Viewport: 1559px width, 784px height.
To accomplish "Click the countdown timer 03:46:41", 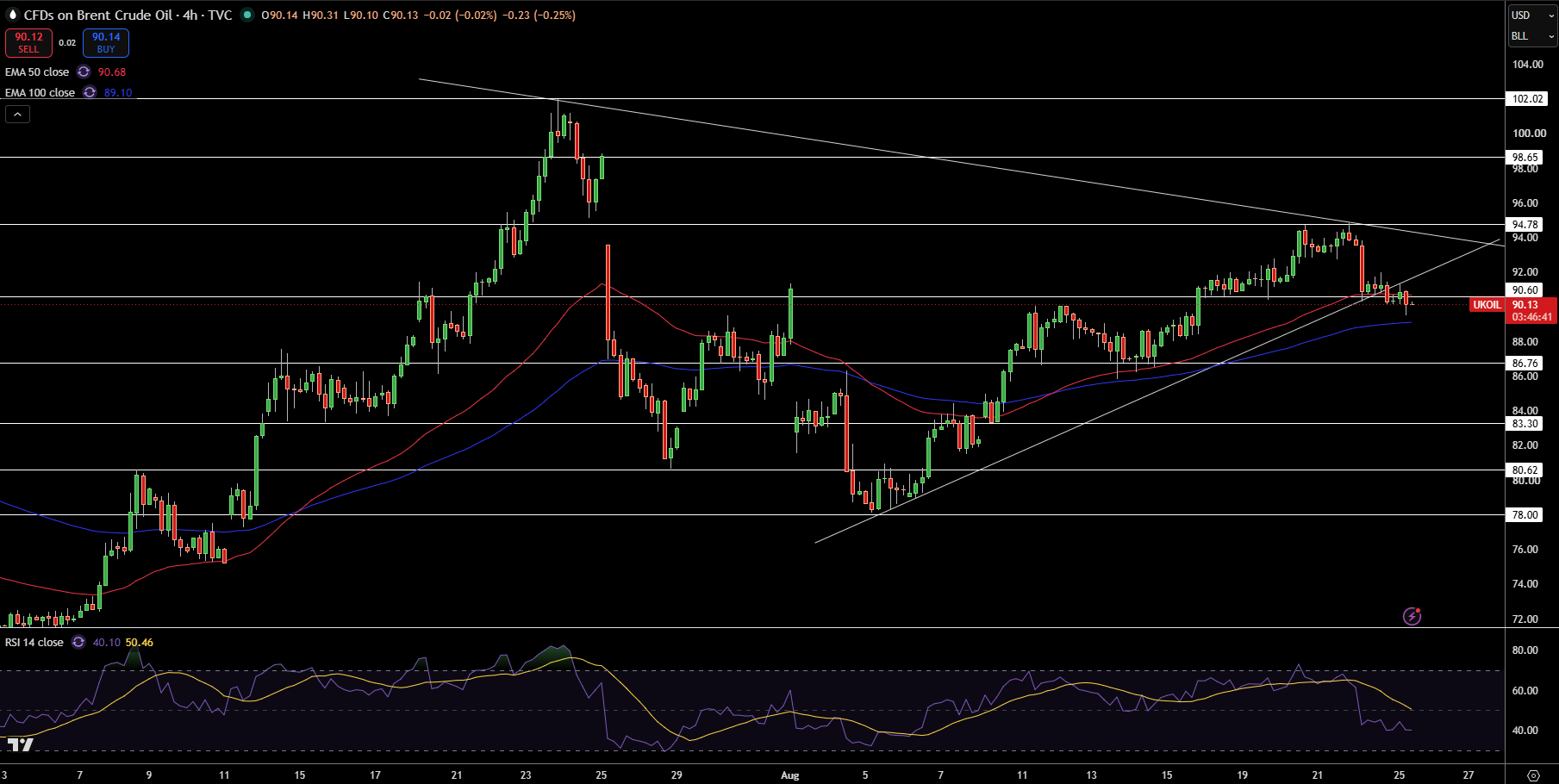I will point(1532,317).
